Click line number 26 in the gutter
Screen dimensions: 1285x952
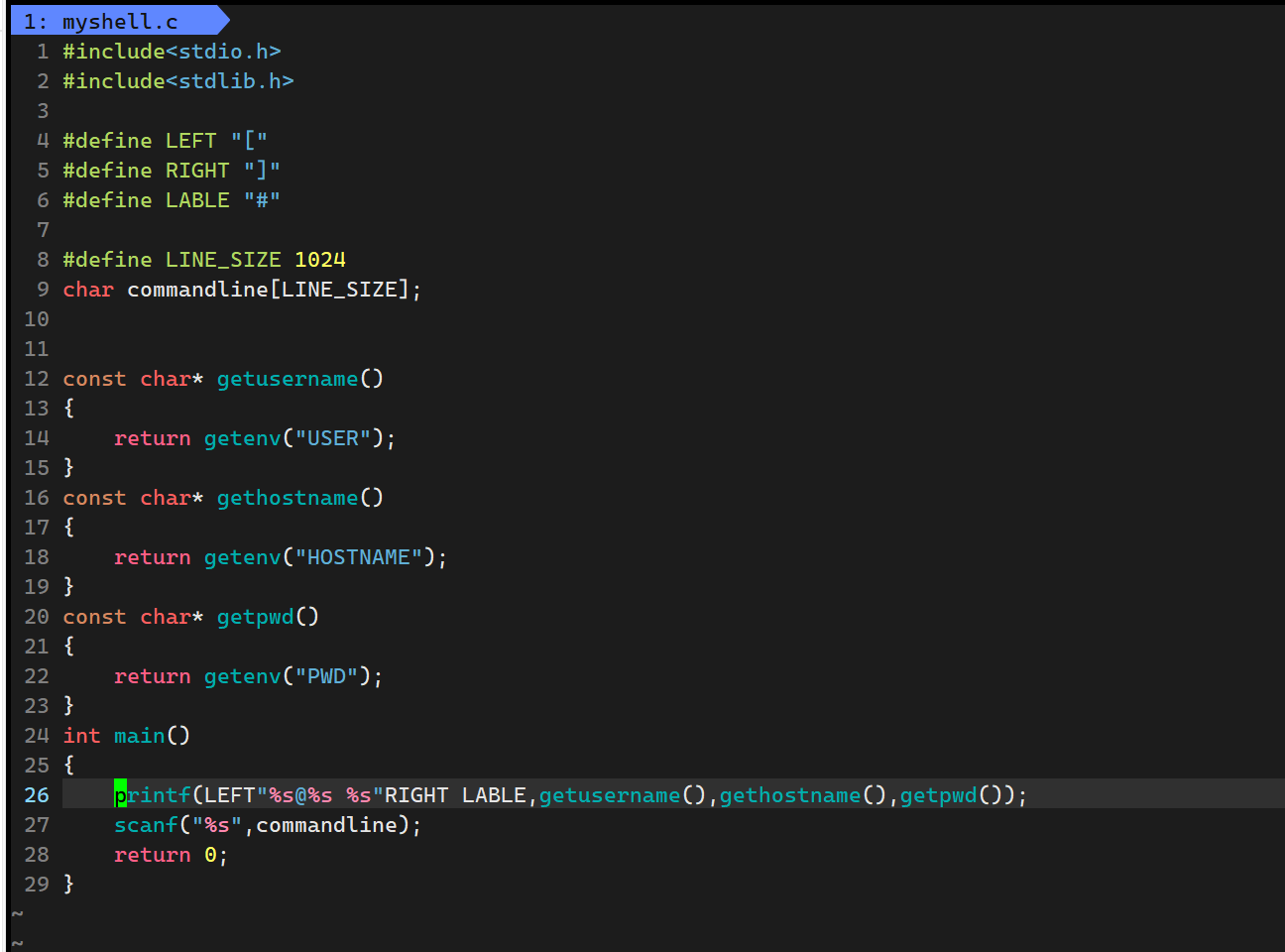tap(37, 795)
